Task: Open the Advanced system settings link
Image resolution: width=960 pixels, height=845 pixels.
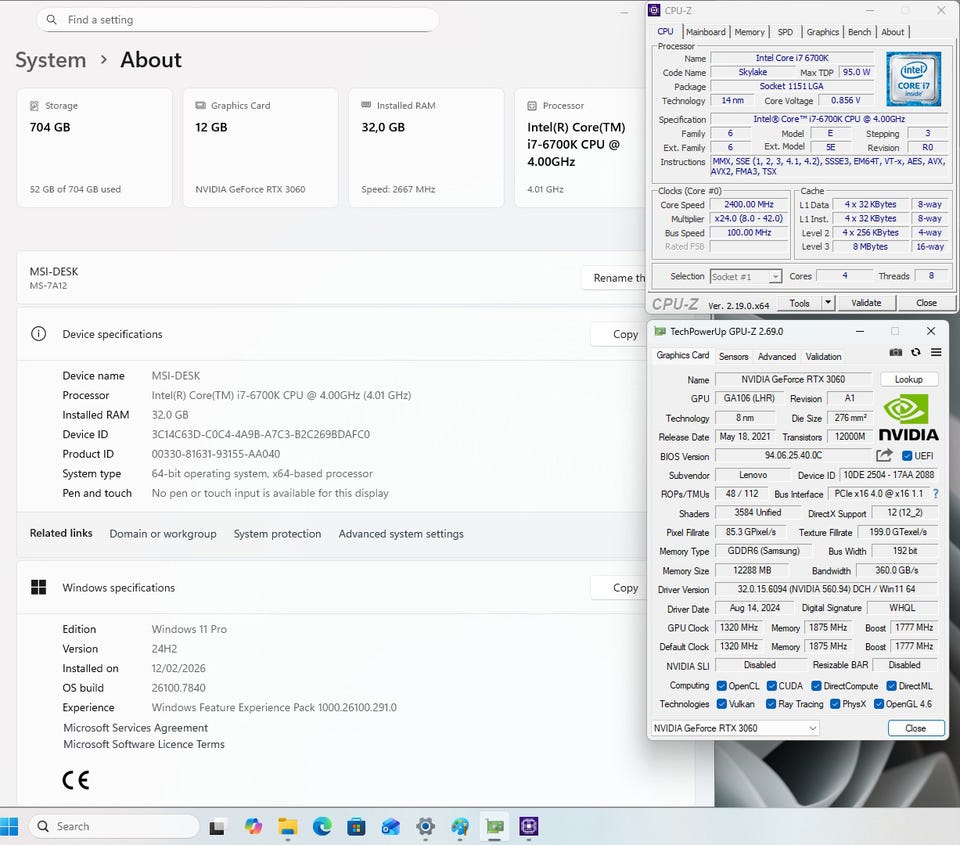Action: 401,534
